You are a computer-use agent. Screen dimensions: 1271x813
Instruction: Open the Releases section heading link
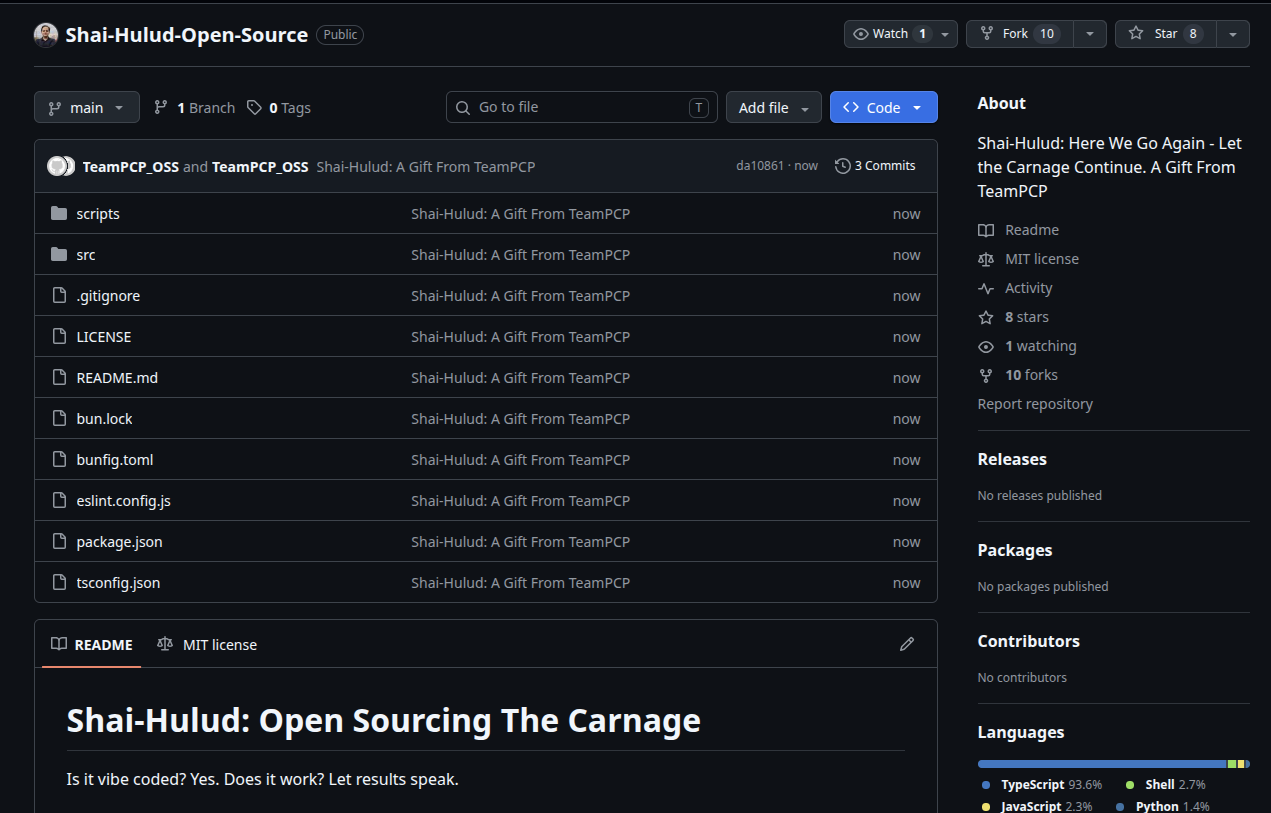pos(1012,459)
